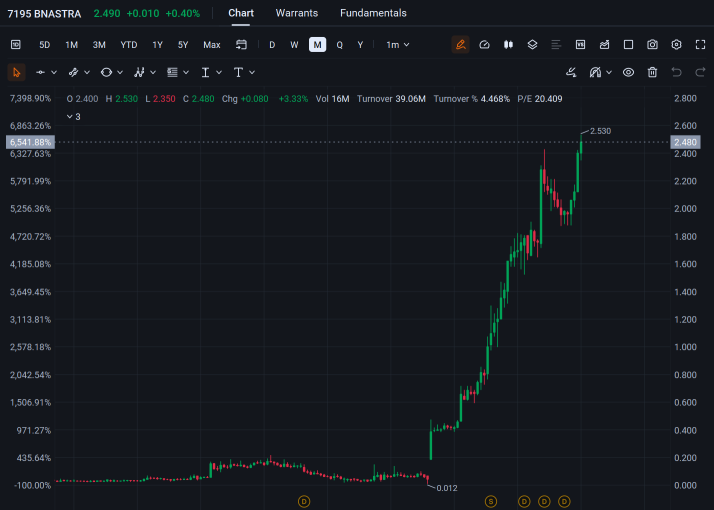
Task: Select the orange cursor pointer tool
Action: [x=16, y=72]
